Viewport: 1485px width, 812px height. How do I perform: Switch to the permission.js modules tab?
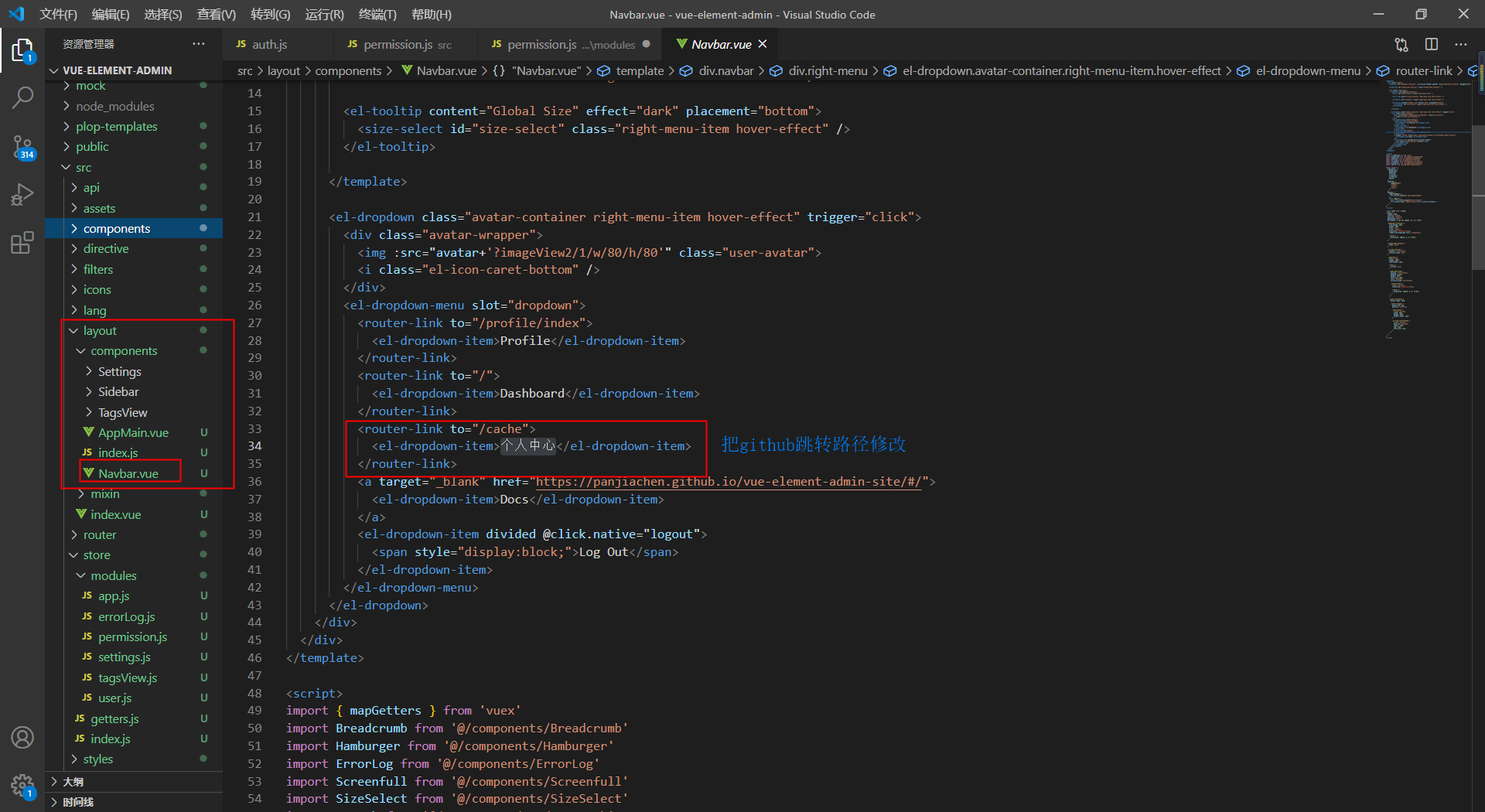click(571, 44)
